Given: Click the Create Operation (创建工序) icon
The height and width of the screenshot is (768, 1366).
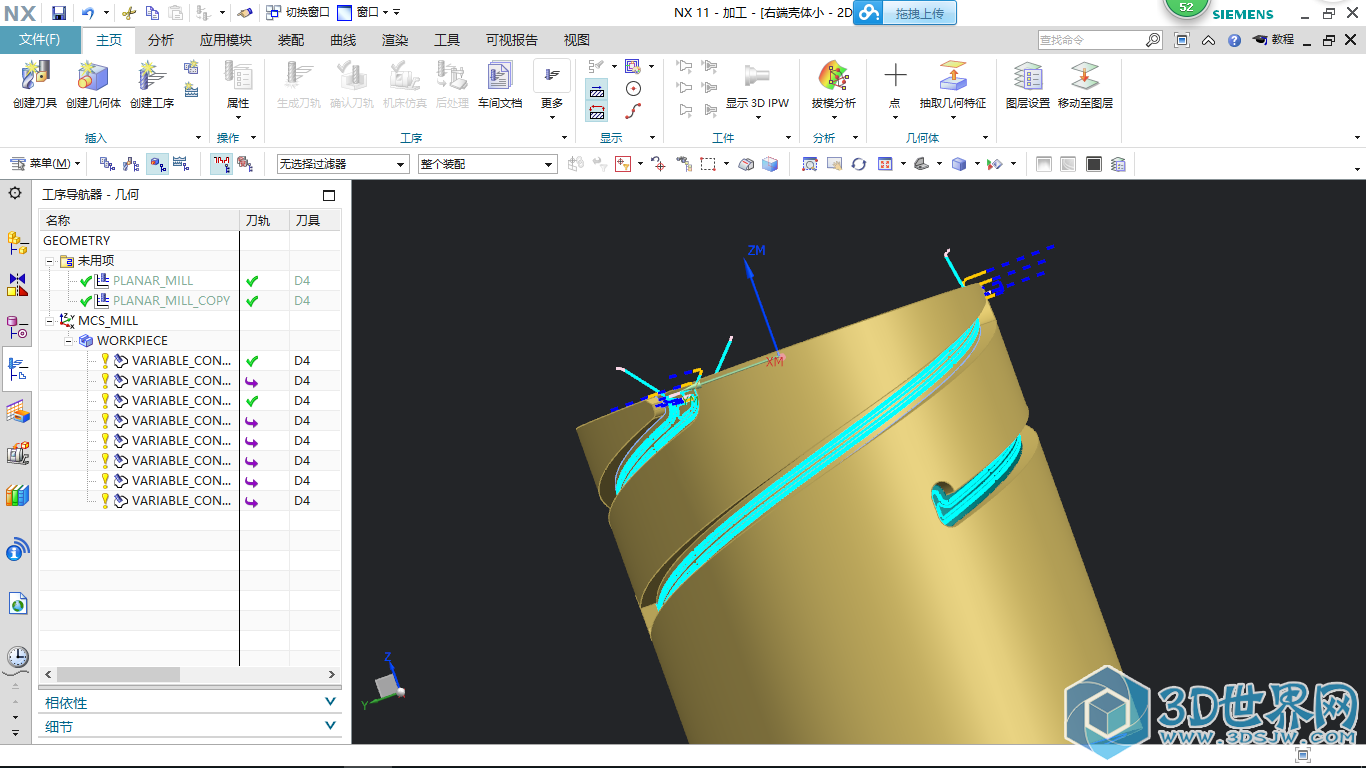Looking at the screenshot, I should (152, 76).
